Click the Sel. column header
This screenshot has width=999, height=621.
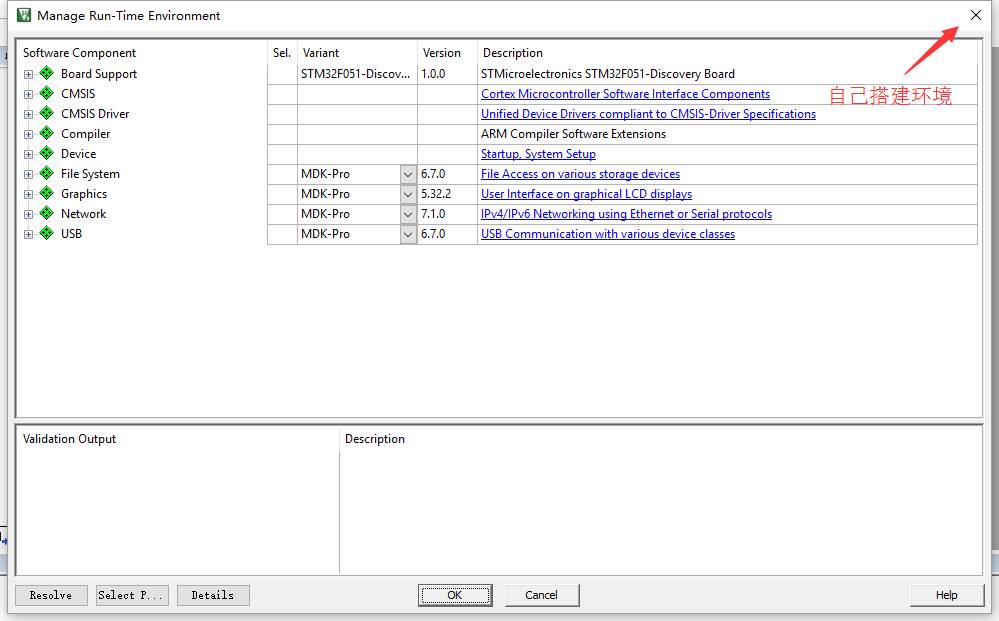pos(282,53)
